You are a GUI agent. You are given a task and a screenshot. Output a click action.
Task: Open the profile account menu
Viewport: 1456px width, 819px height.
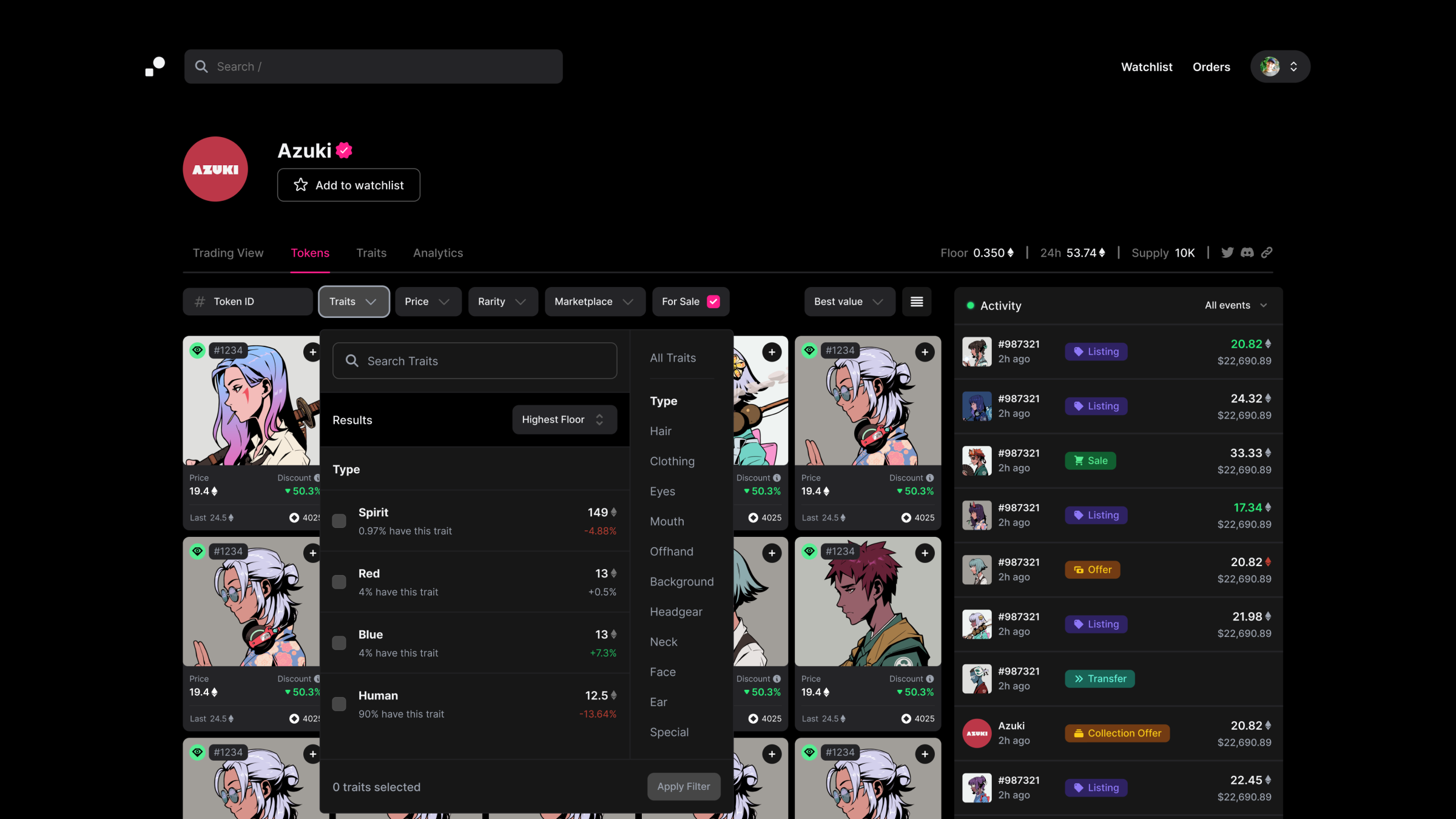point(1280,67)
